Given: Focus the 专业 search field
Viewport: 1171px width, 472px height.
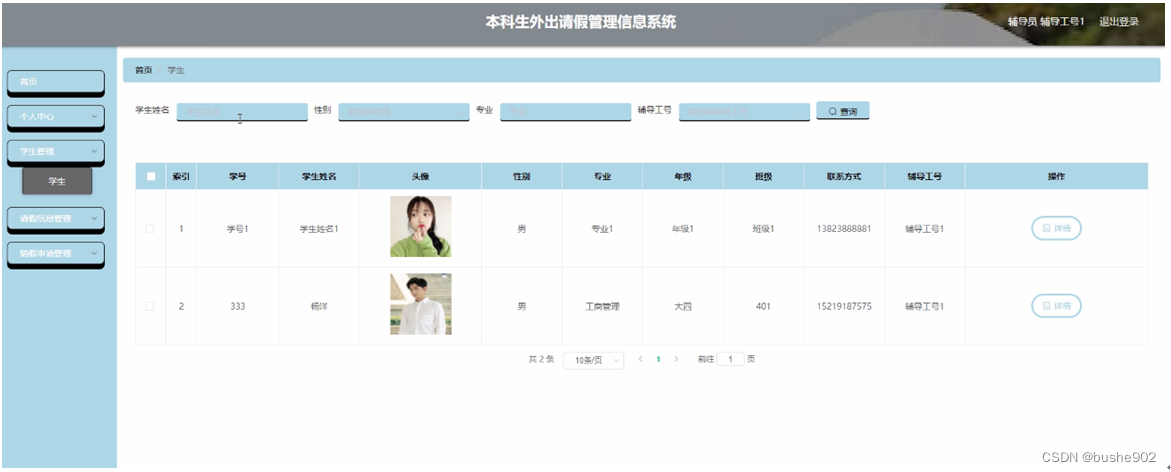Looking at the screenshot, I should click(566, 112).
